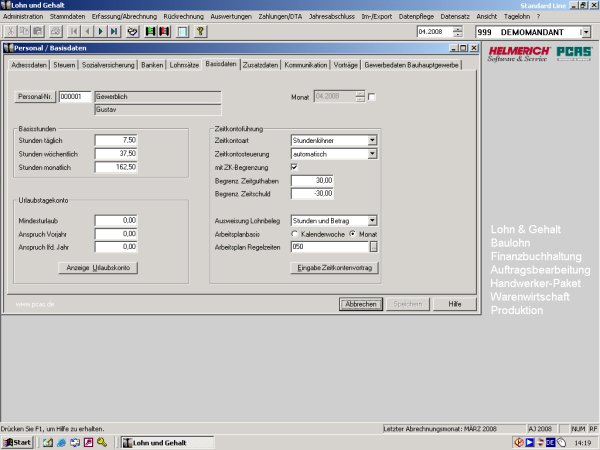Go to the previous record arrow
The height and width of the screenshot is (450, 600).
(x=87, y=31)
